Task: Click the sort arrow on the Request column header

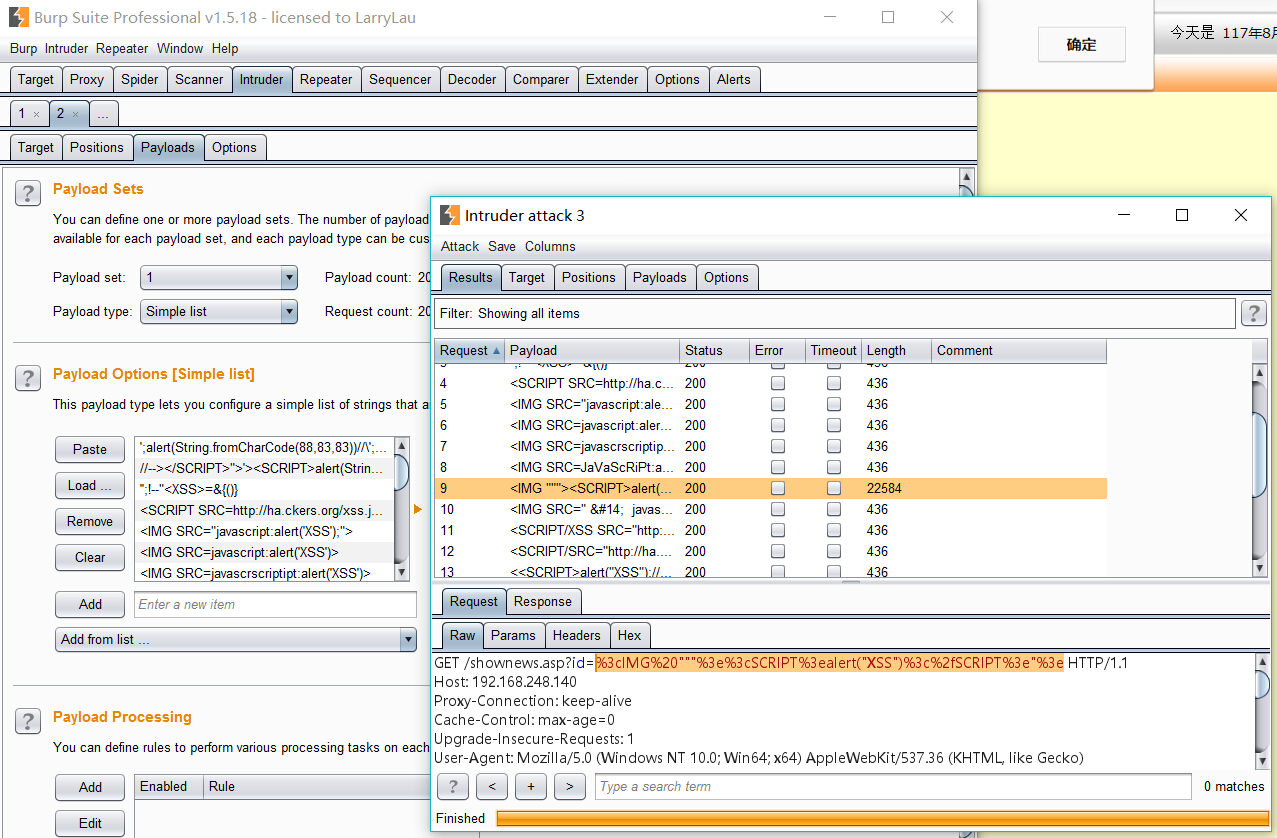Action: 497,351
